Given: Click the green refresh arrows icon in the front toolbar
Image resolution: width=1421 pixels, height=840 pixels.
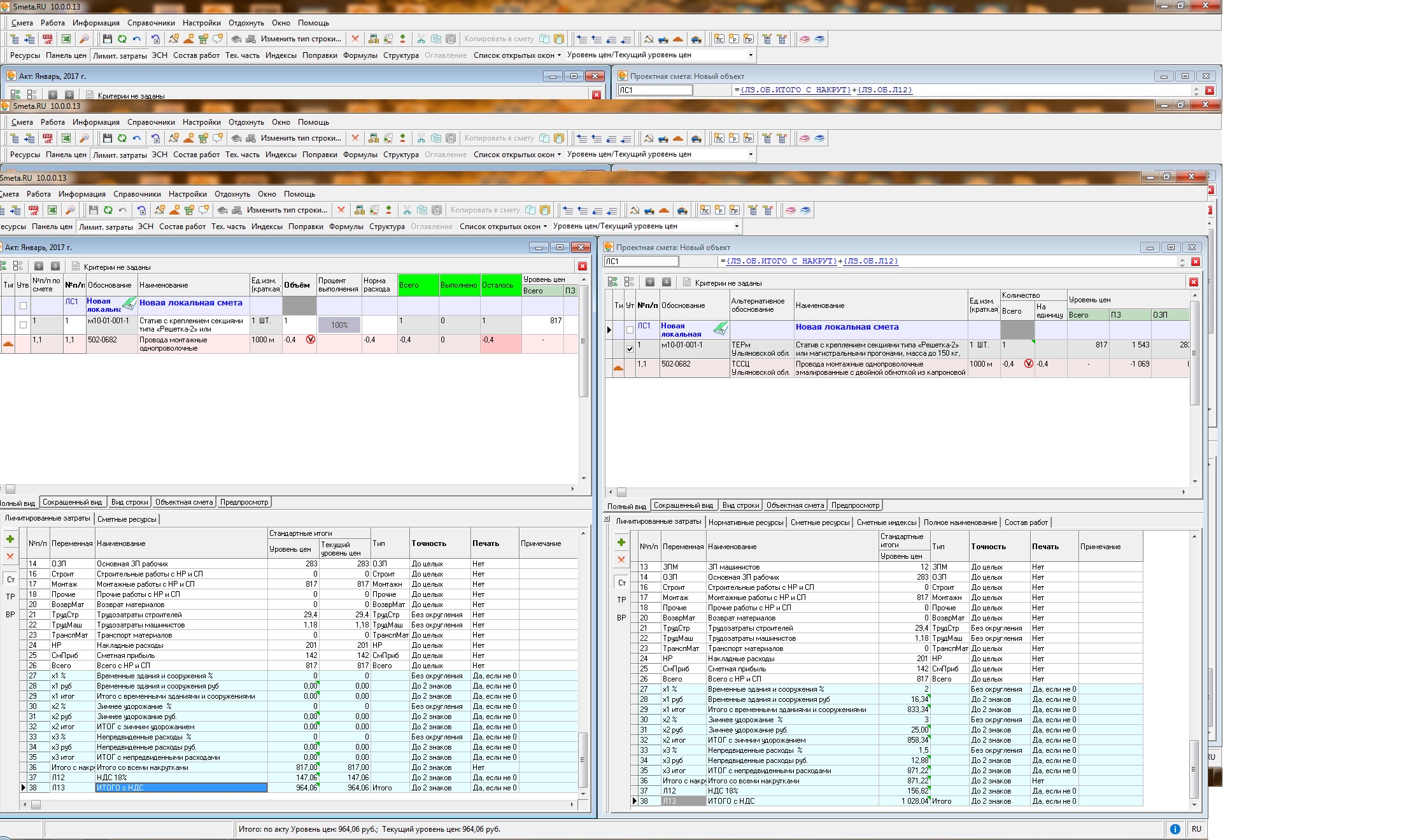Looking at the screenshot, I should 108,210.
